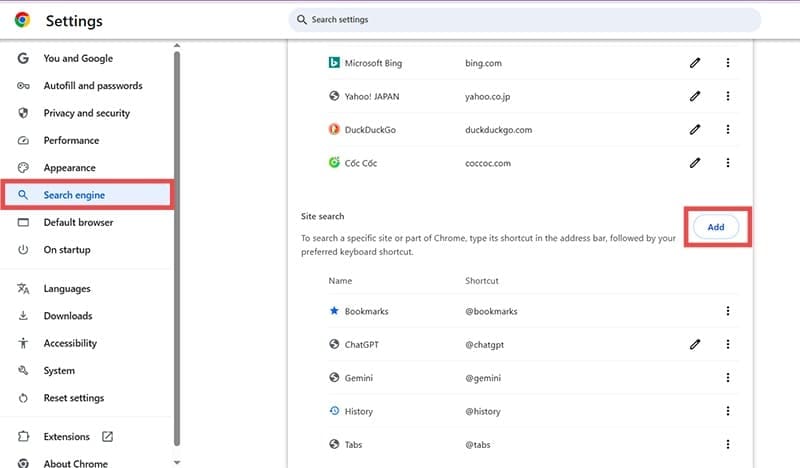Open more actions for Gemini
This screenshot has height=468, width=800.
(728, 378)
